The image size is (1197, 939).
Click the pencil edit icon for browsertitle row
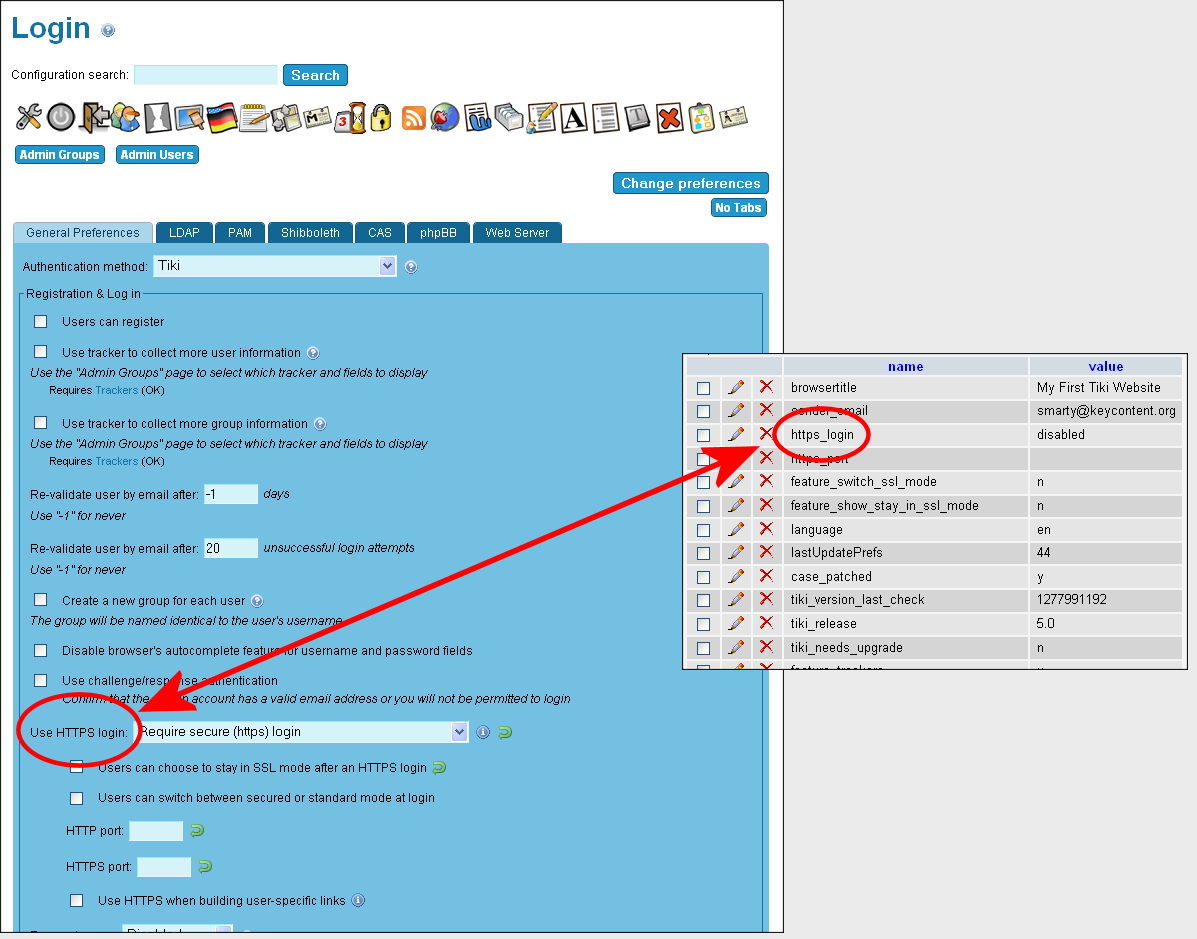(736, 387)
